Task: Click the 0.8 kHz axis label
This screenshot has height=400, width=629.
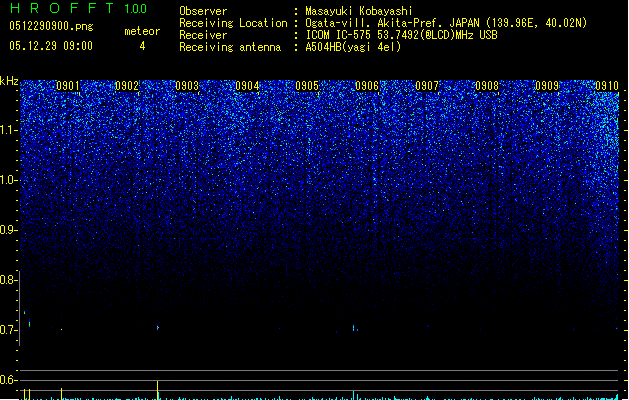Action: click(8, 280)
